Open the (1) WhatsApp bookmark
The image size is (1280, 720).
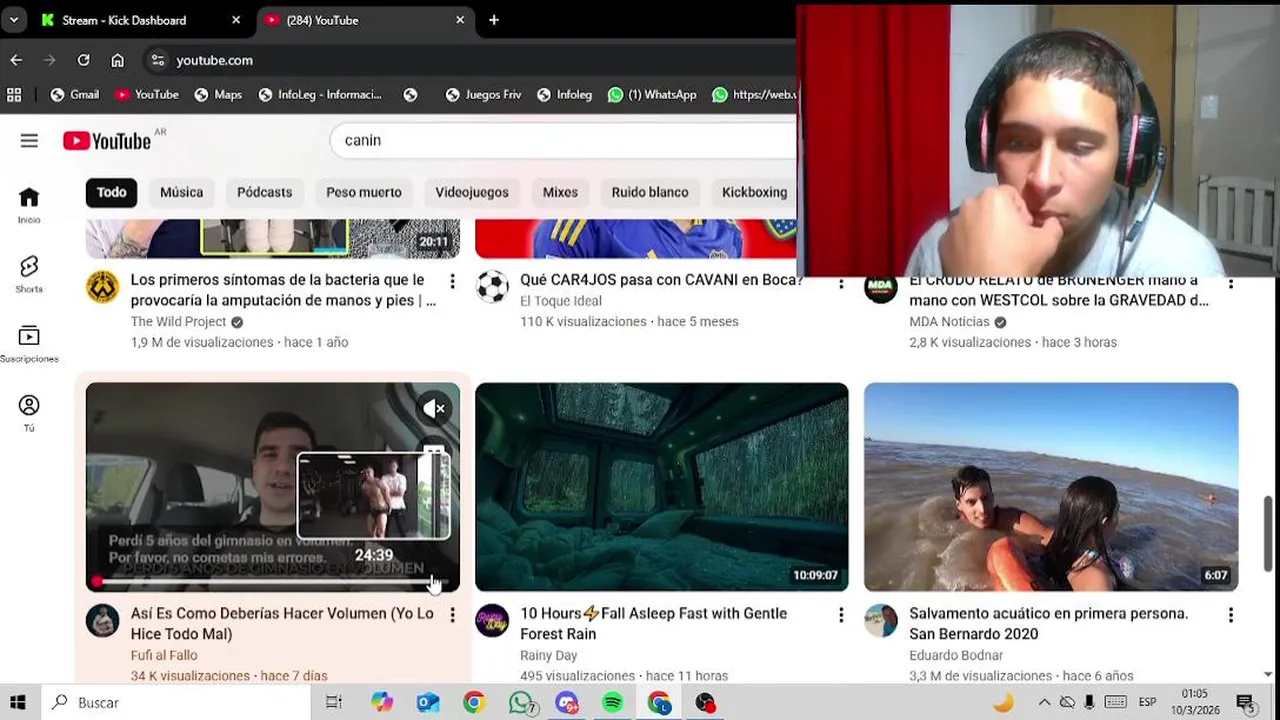tap(652, 95)
